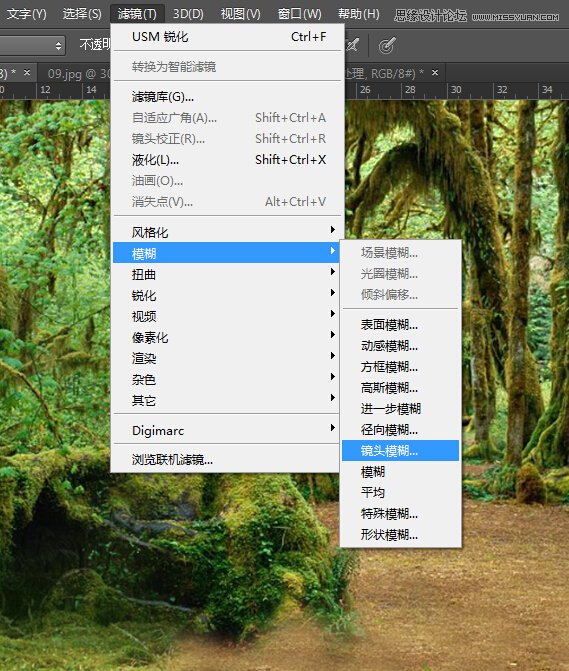Screen dimensions: 569x671
Task: Expand the 锐化 submenu
Action: (x=226, y=295)
